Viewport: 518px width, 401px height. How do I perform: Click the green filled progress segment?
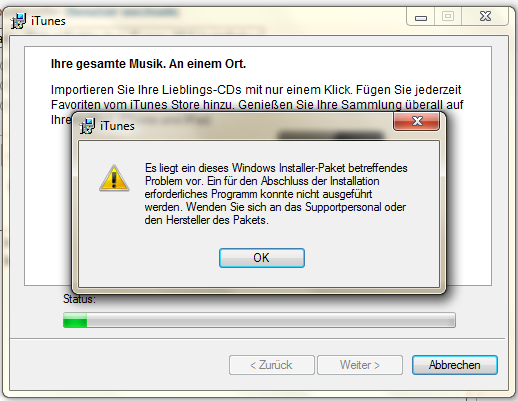75,320
